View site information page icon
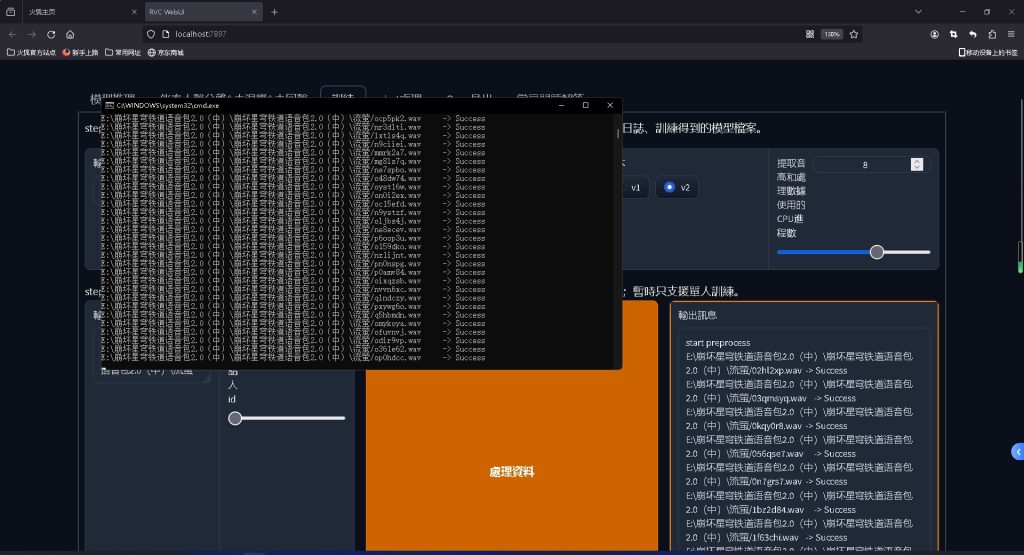This screenshot has width=1024, height=555. tap(165, 34)
